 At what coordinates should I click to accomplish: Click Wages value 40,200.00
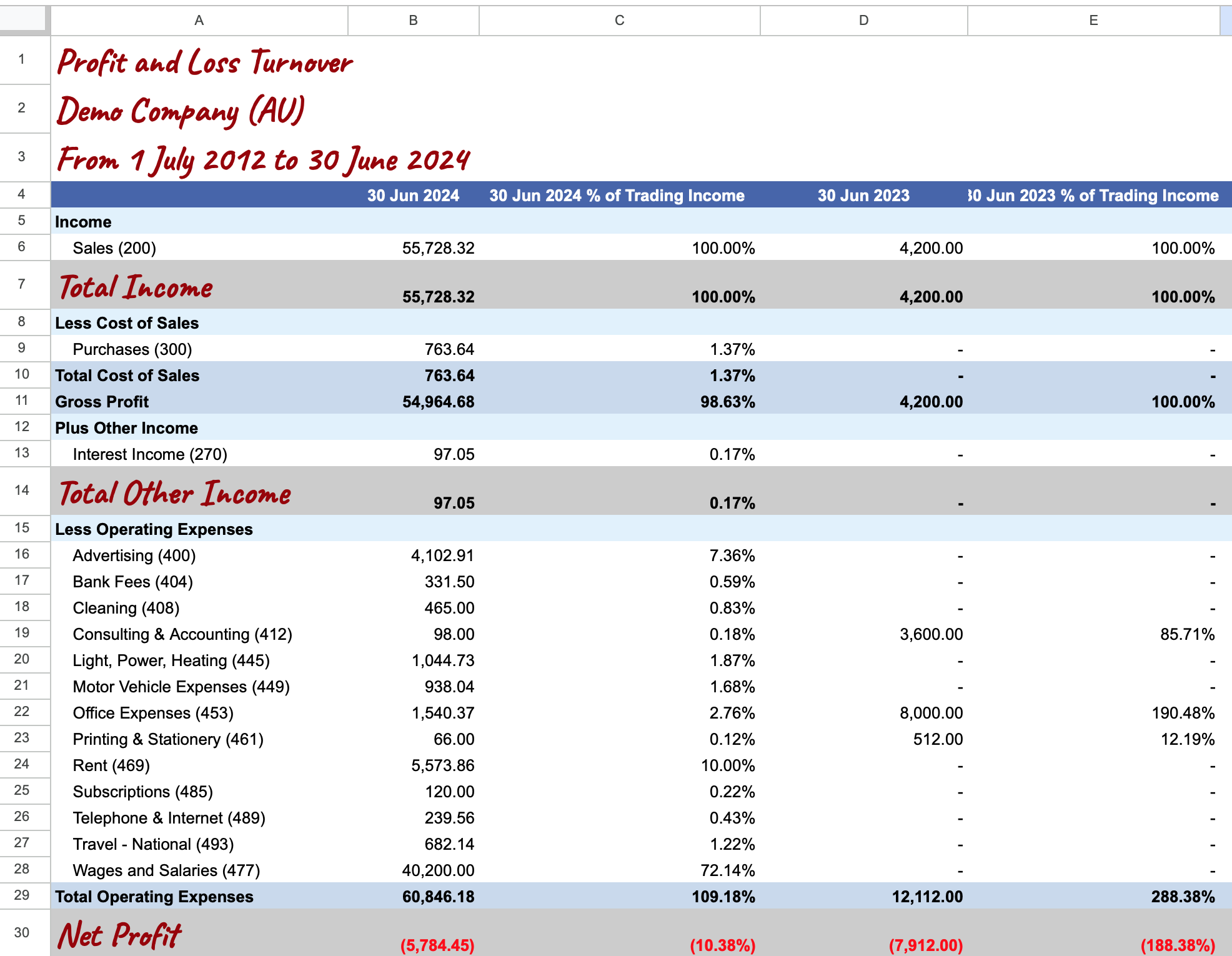pyautogui.click(x=438, y=870)
